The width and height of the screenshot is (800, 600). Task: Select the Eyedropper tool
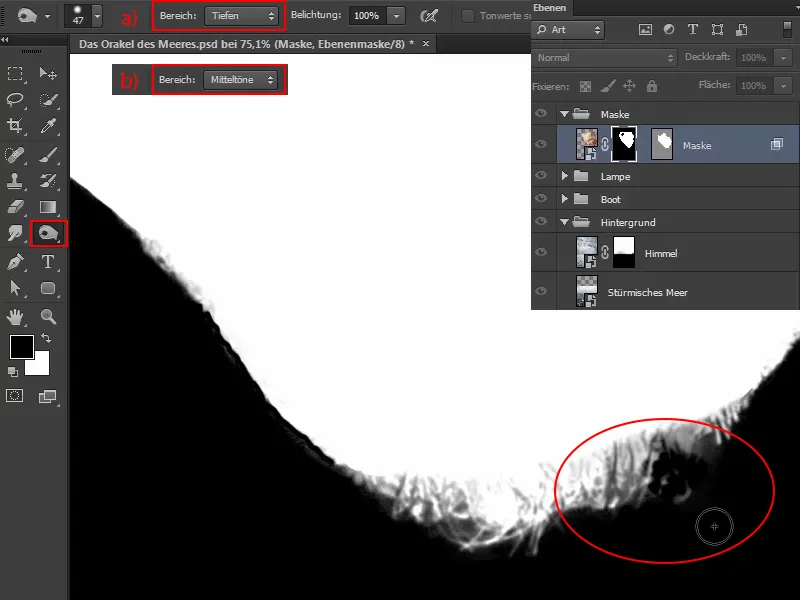[48, 126]
